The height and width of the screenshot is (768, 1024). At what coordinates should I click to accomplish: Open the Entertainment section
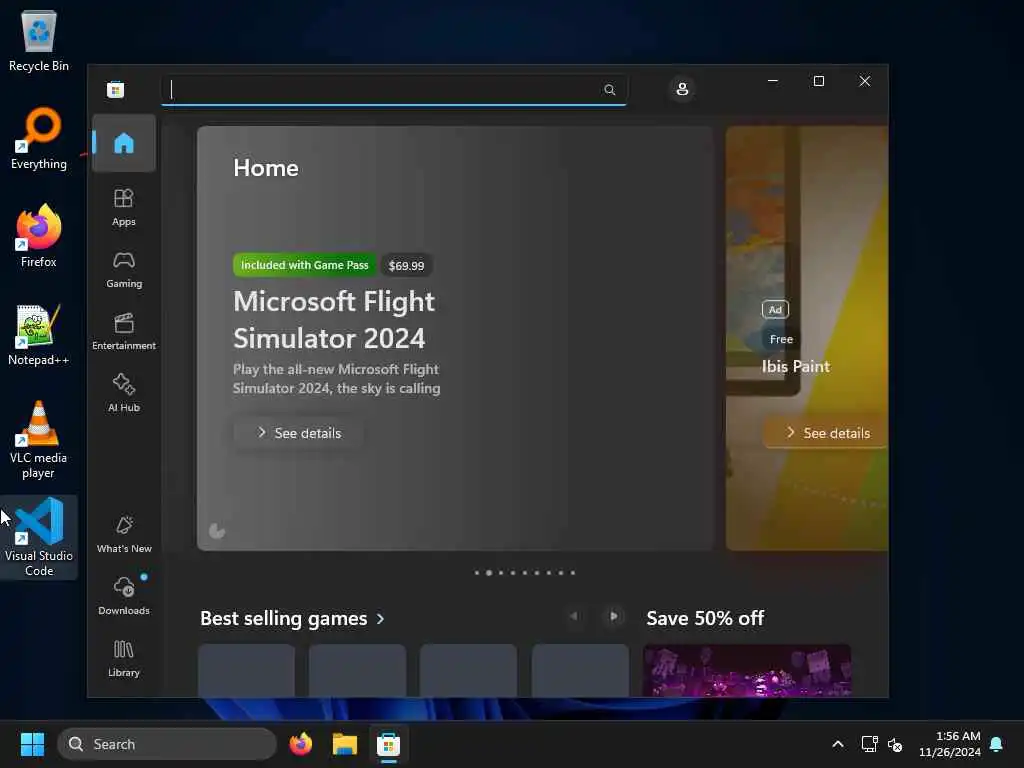(x=123, y=331)
